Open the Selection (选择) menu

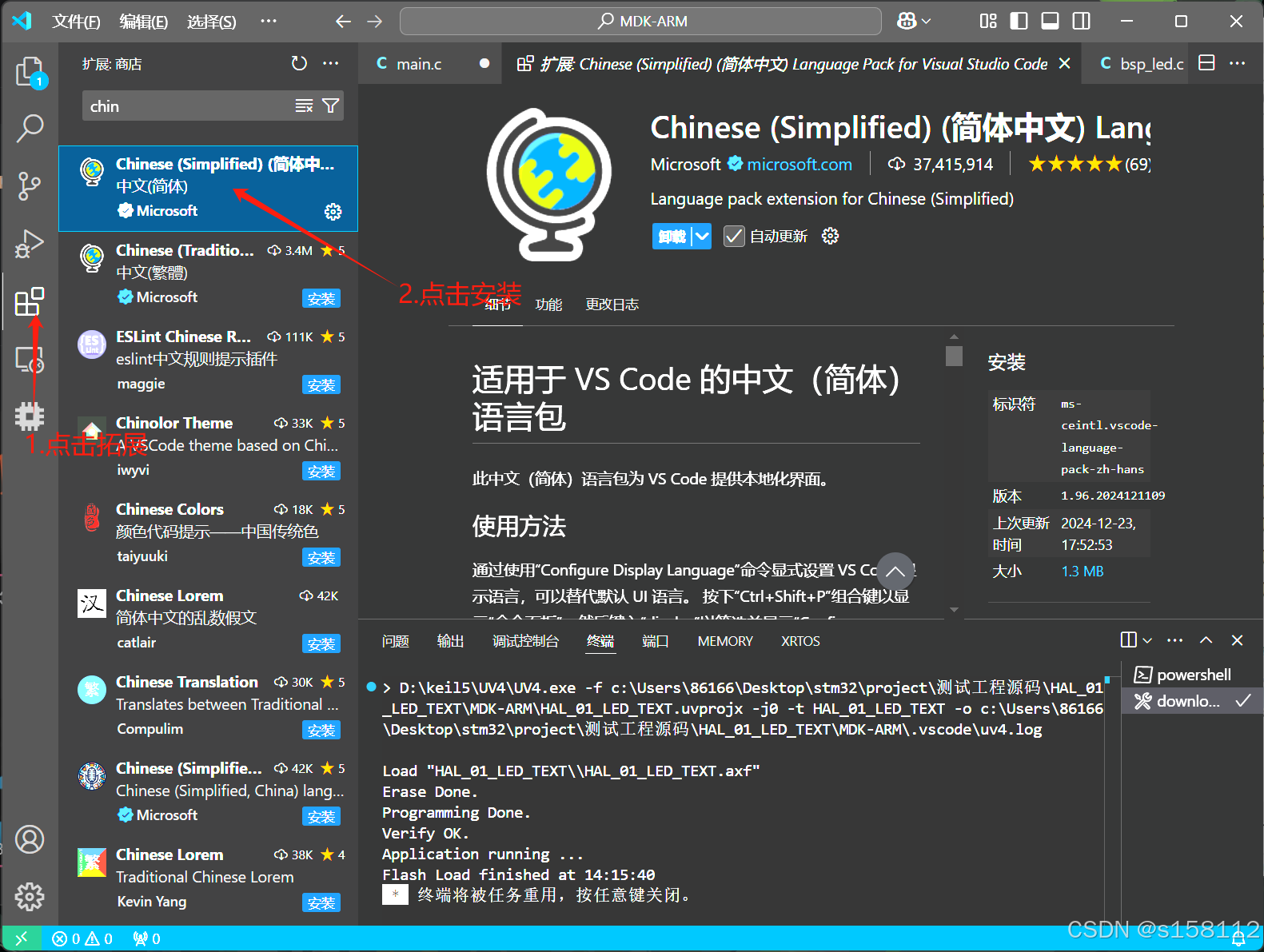click(212, 22)
